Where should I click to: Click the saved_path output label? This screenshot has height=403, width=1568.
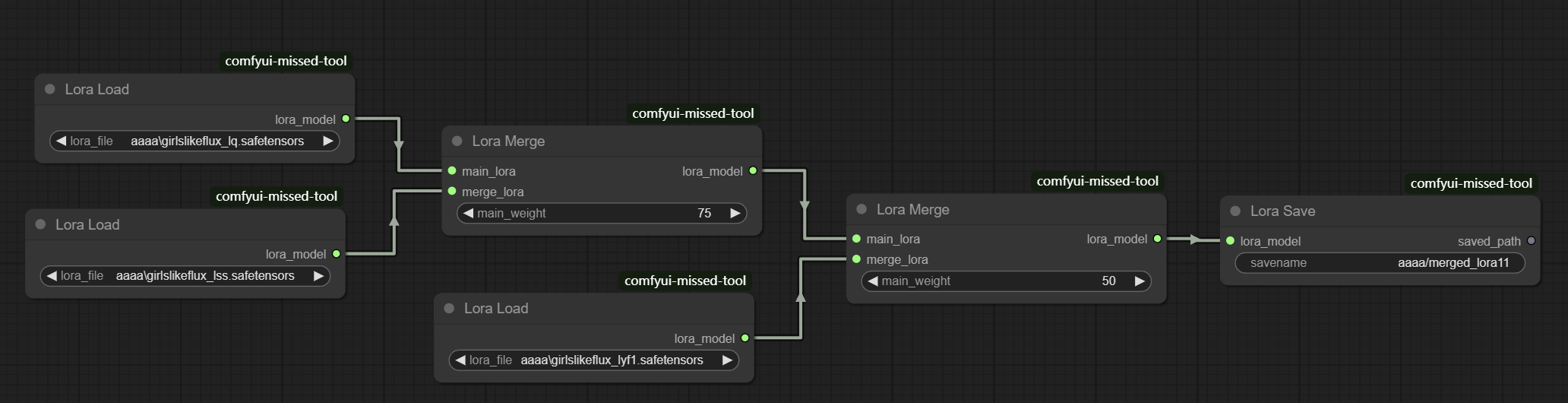(1489, 241)
